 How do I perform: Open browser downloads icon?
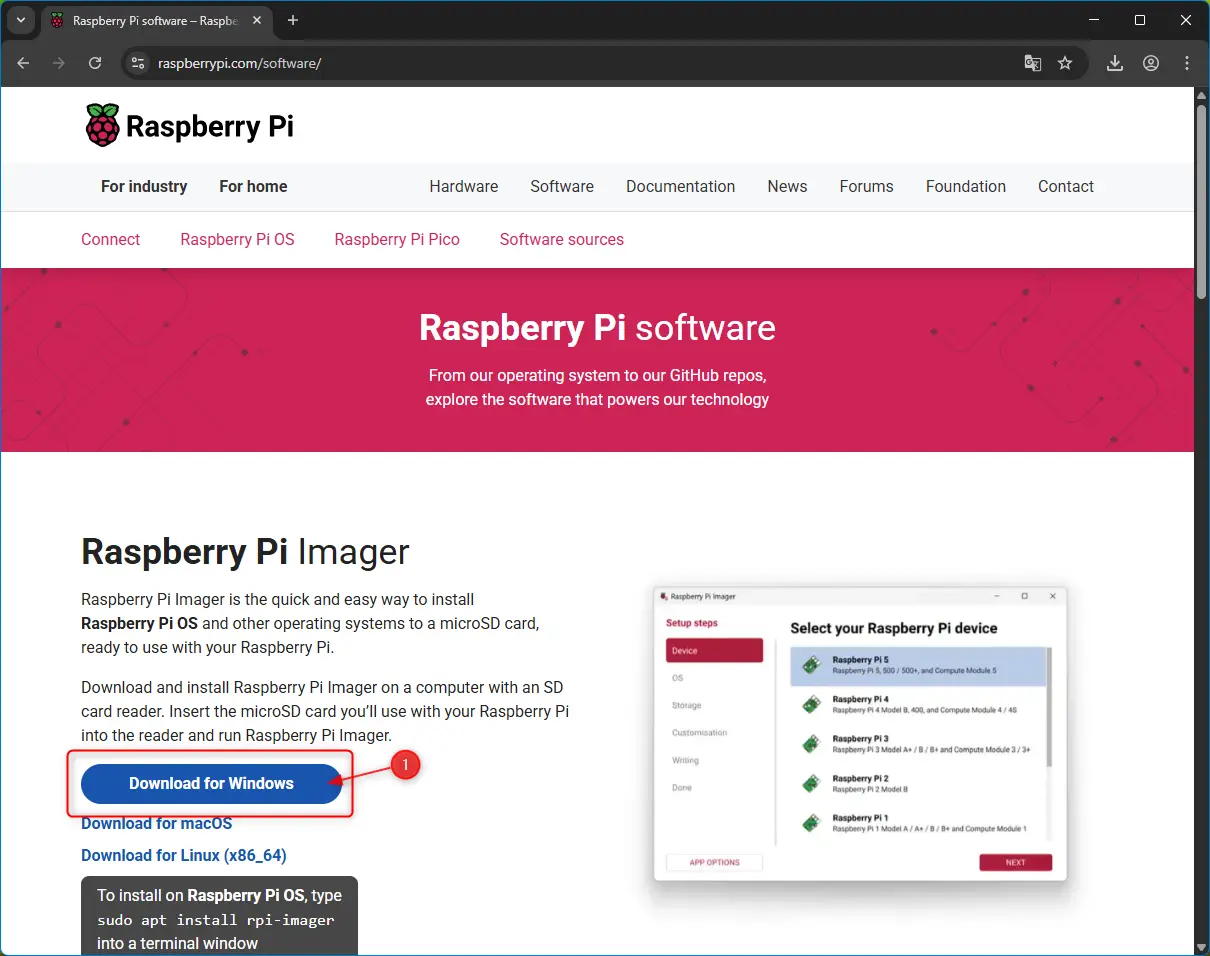click(x=1115, y=63)
